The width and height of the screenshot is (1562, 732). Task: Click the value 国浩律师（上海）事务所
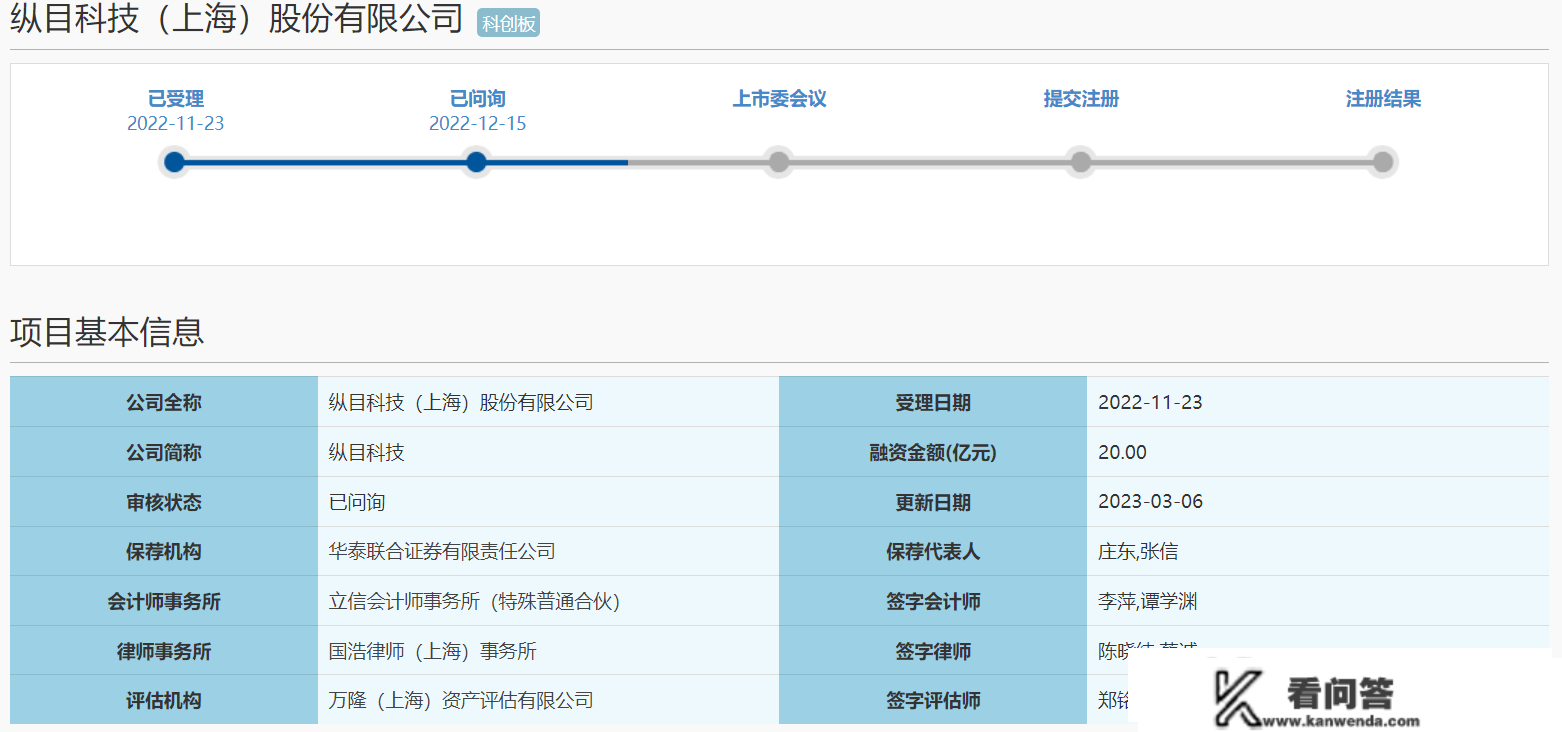433,651
